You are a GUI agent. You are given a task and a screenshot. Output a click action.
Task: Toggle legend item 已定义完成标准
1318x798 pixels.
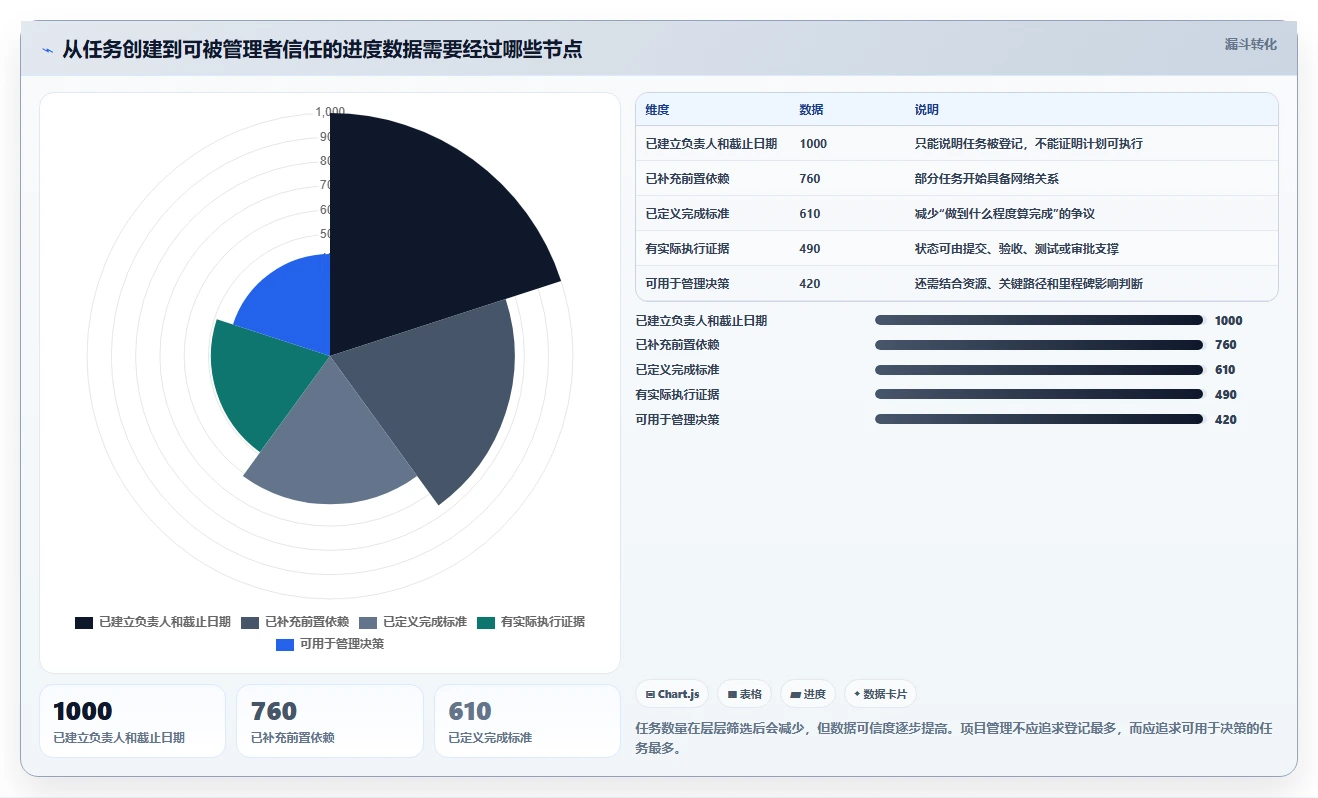tap(413, 622)
